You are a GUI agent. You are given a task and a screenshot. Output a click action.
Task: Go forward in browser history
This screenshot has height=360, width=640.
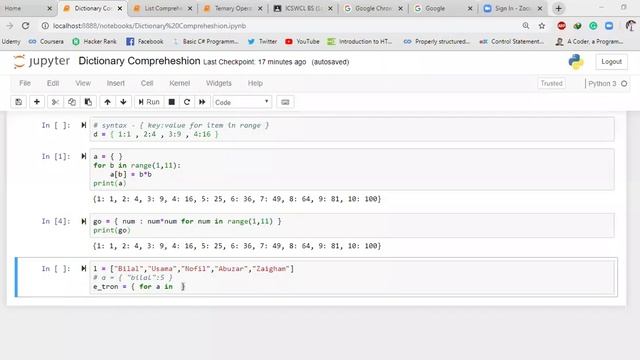[x=9, y=26]
